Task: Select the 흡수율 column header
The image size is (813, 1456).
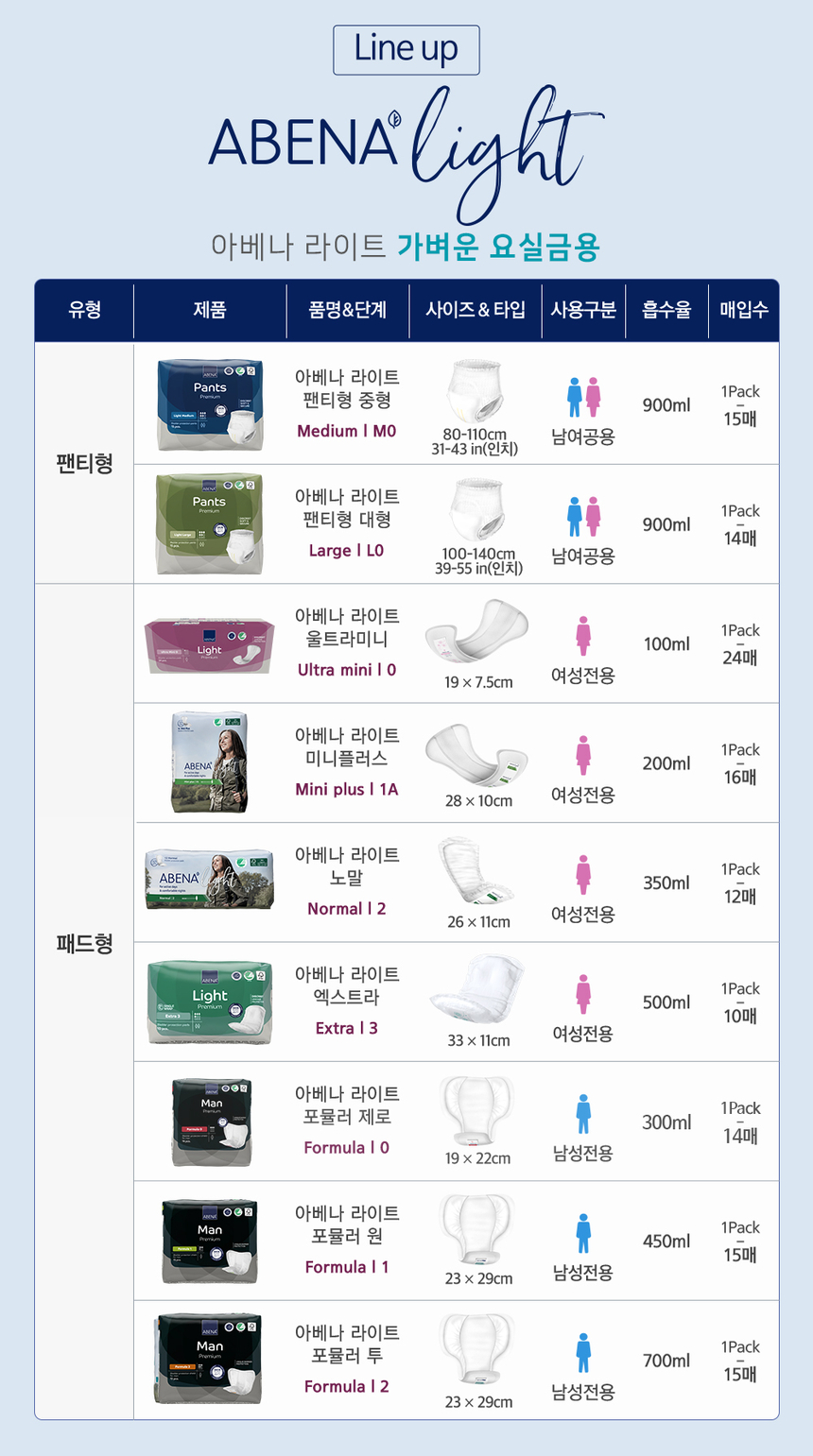Action: [x=666, y=310]
